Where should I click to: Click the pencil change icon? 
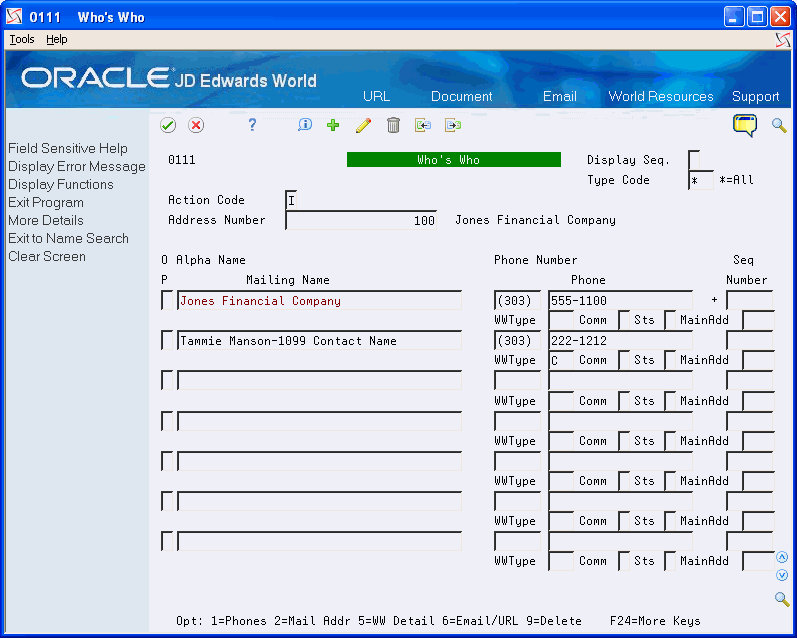[x=363, y=125]
